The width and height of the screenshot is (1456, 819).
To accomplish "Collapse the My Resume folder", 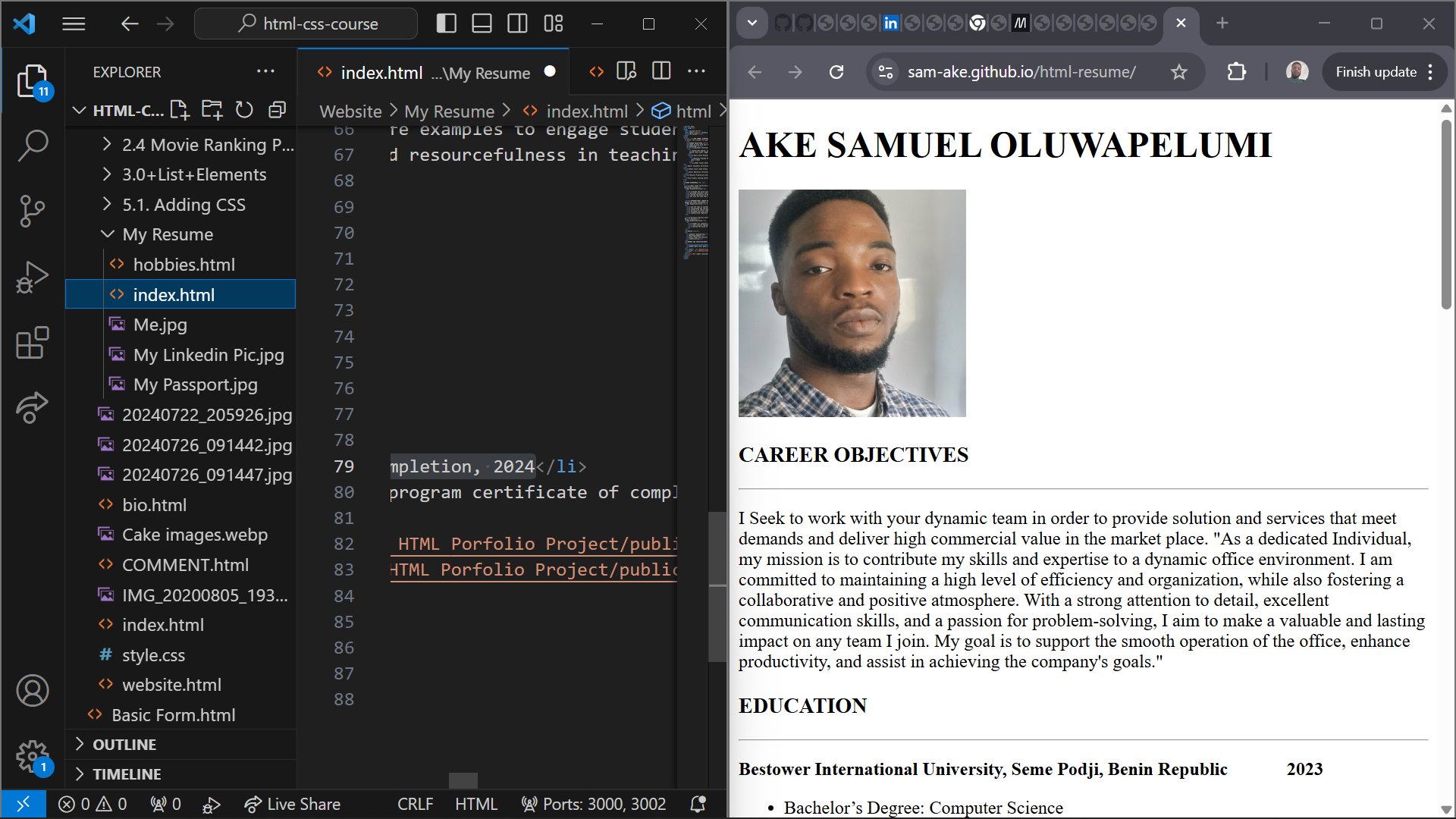I will pos(167,234).
